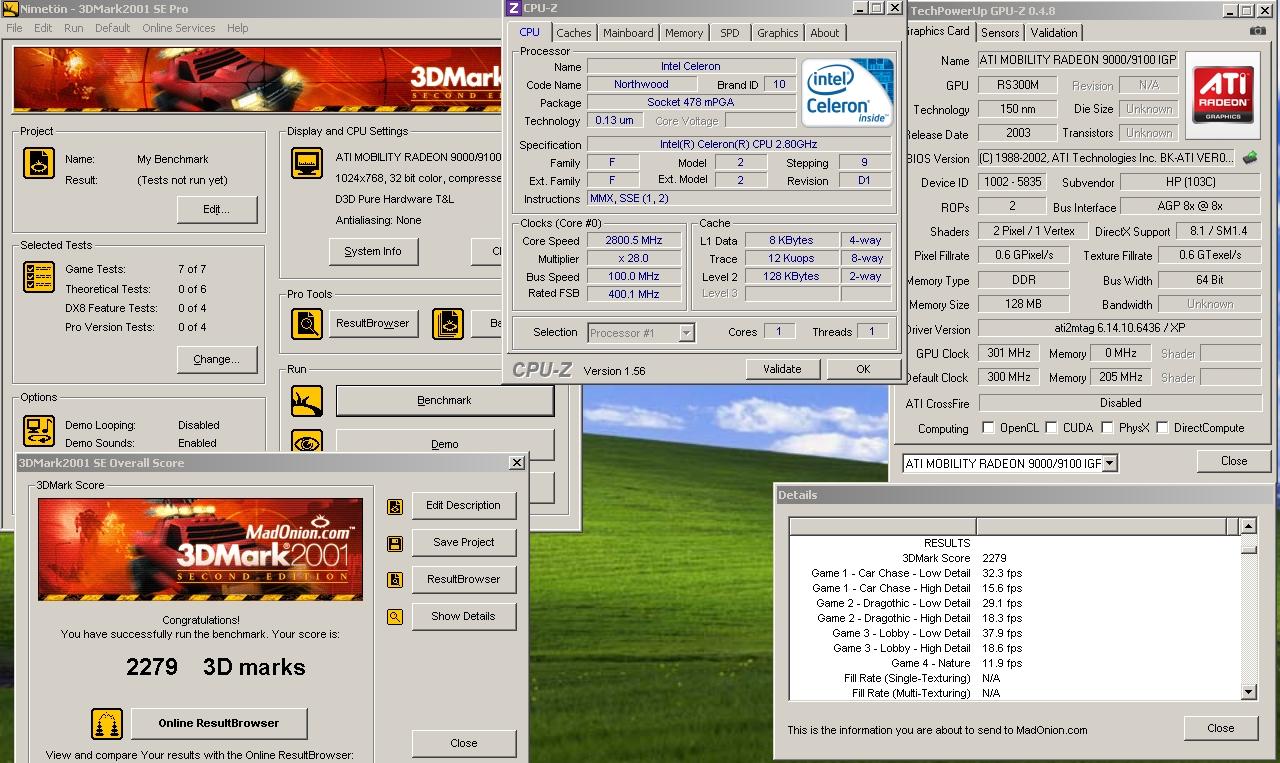Viewport: 1280px width, 763px height.
Task: Switch to the About tab in CPU-Z
Action: pyautogui.click(x=825, y=33)
